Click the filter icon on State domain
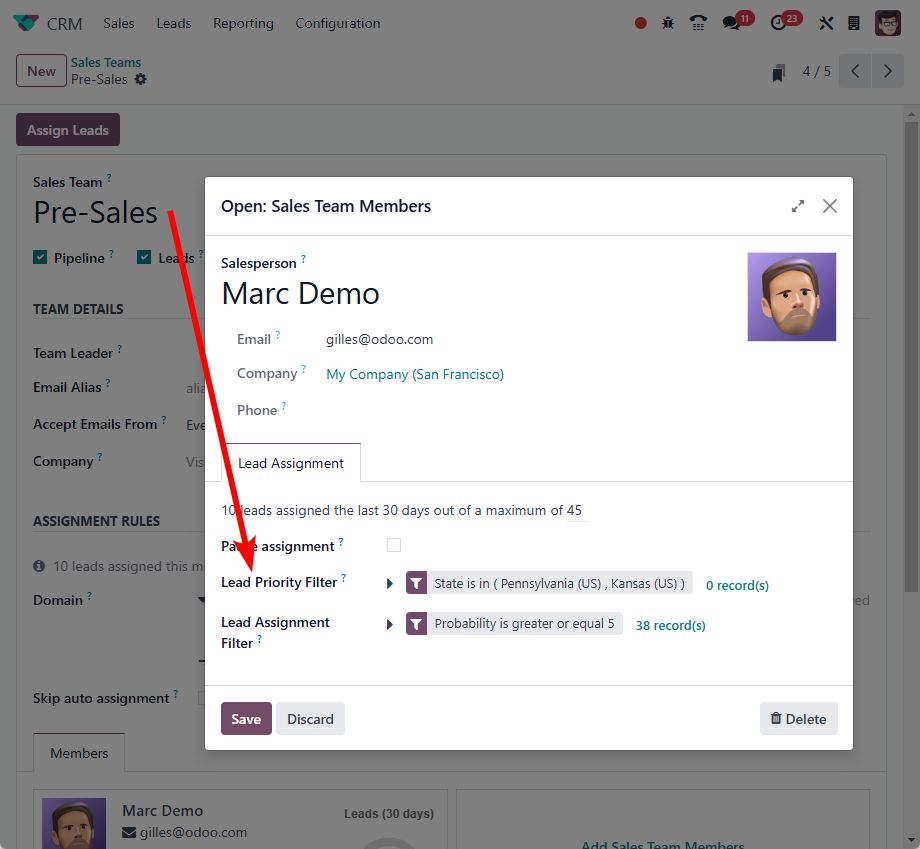The width and height of the screenshot is (920, 849). 416,583
